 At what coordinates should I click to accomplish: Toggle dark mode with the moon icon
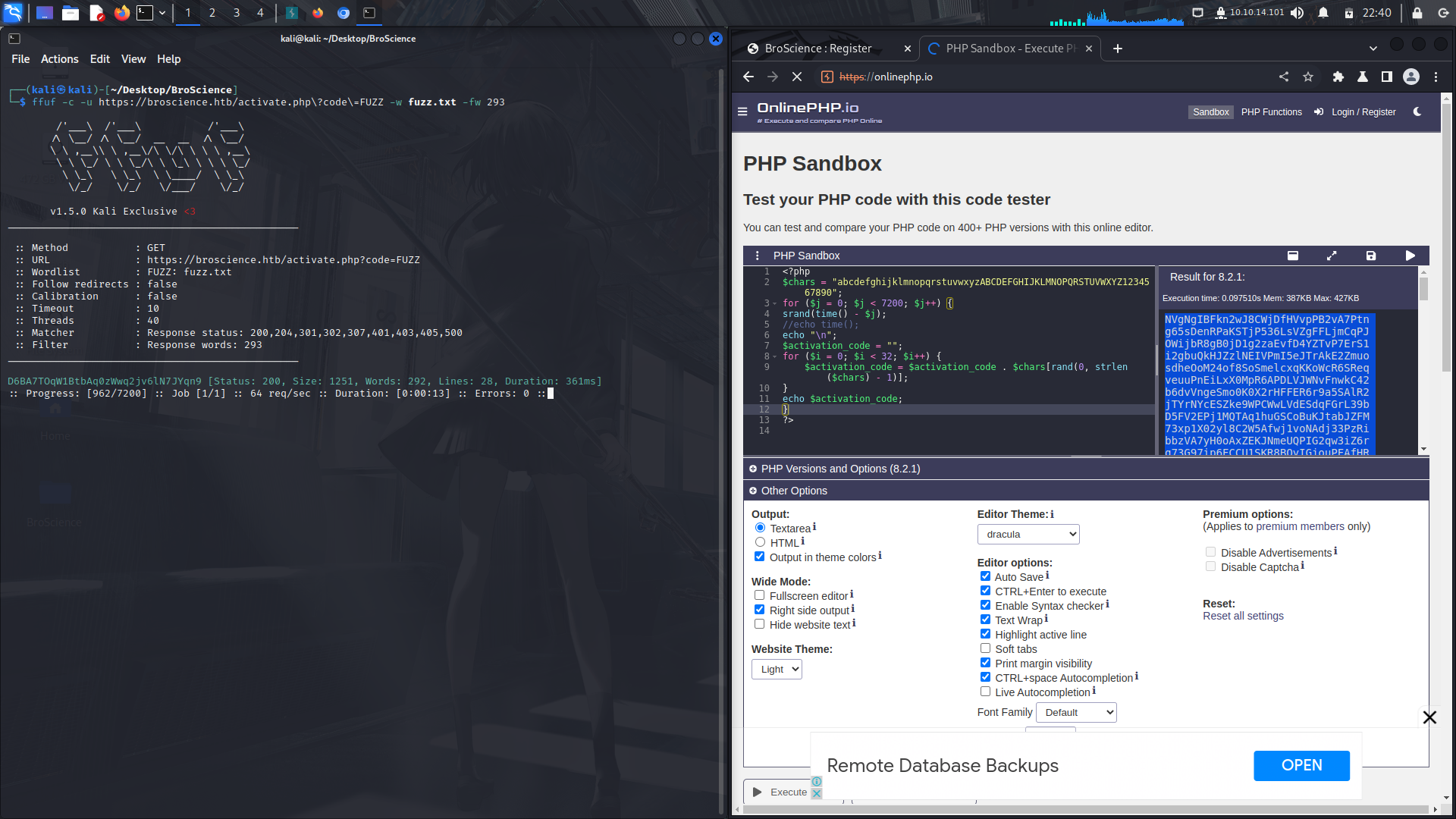pos(1417,111)
